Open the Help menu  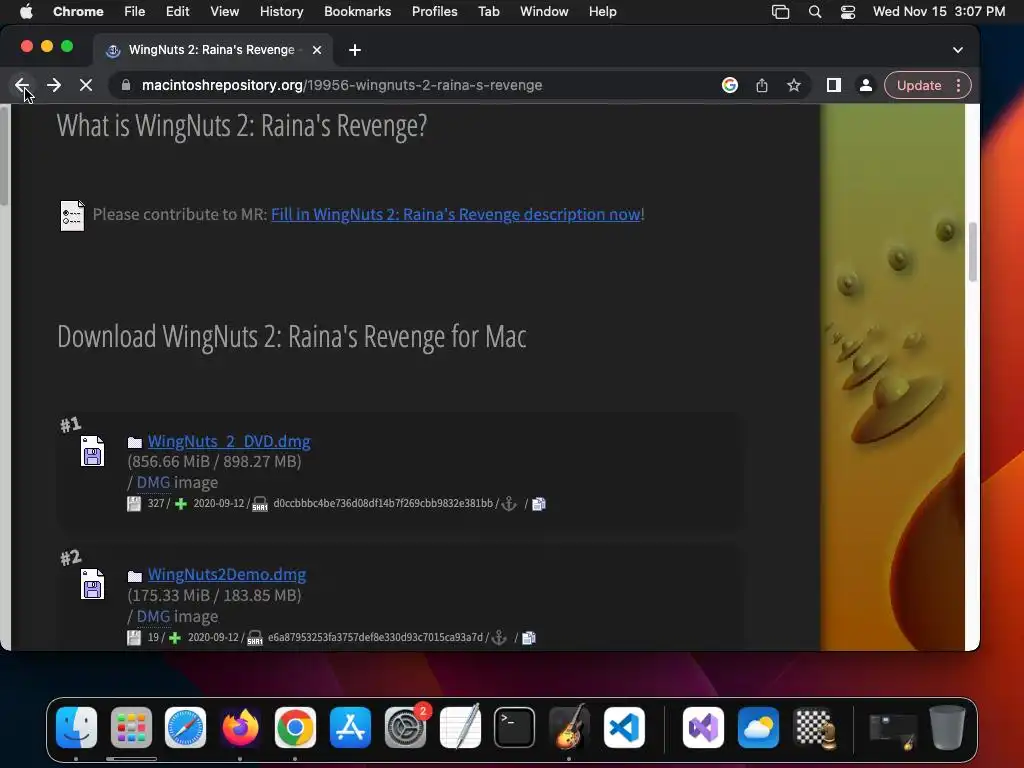[x=602, y=11]
